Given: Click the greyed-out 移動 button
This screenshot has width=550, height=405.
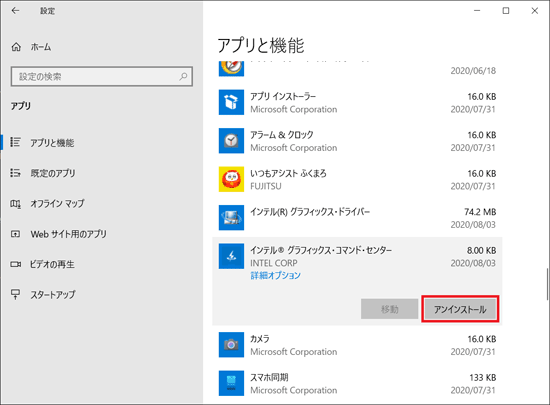Looking at the screenshot, I should [389, 309].
